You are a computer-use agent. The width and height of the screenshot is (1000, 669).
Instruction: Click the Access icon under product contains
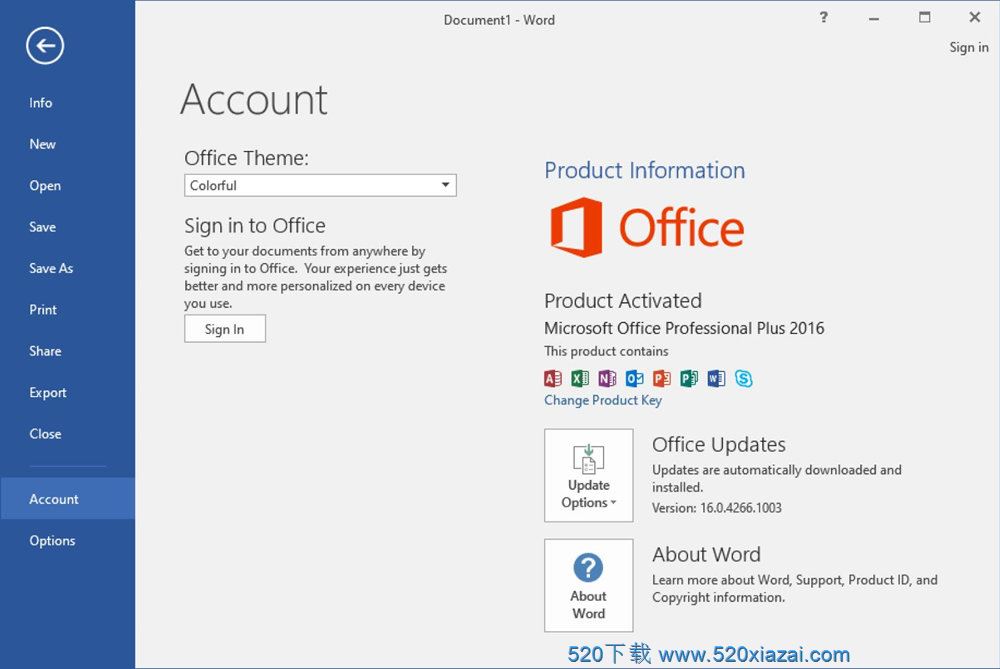[x=553, y=379]
